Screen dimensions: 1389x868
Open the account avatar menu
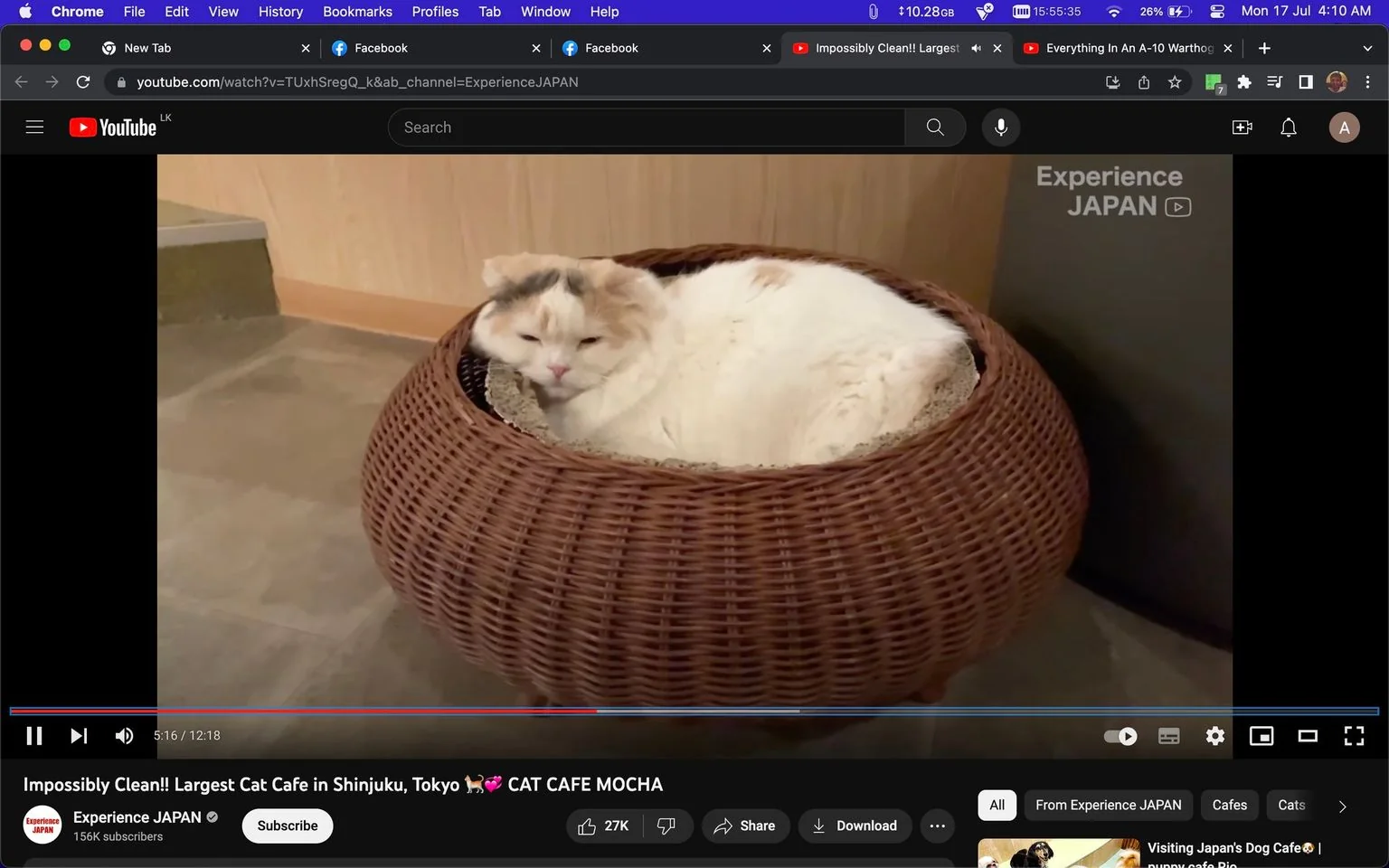coord(1344,127)
